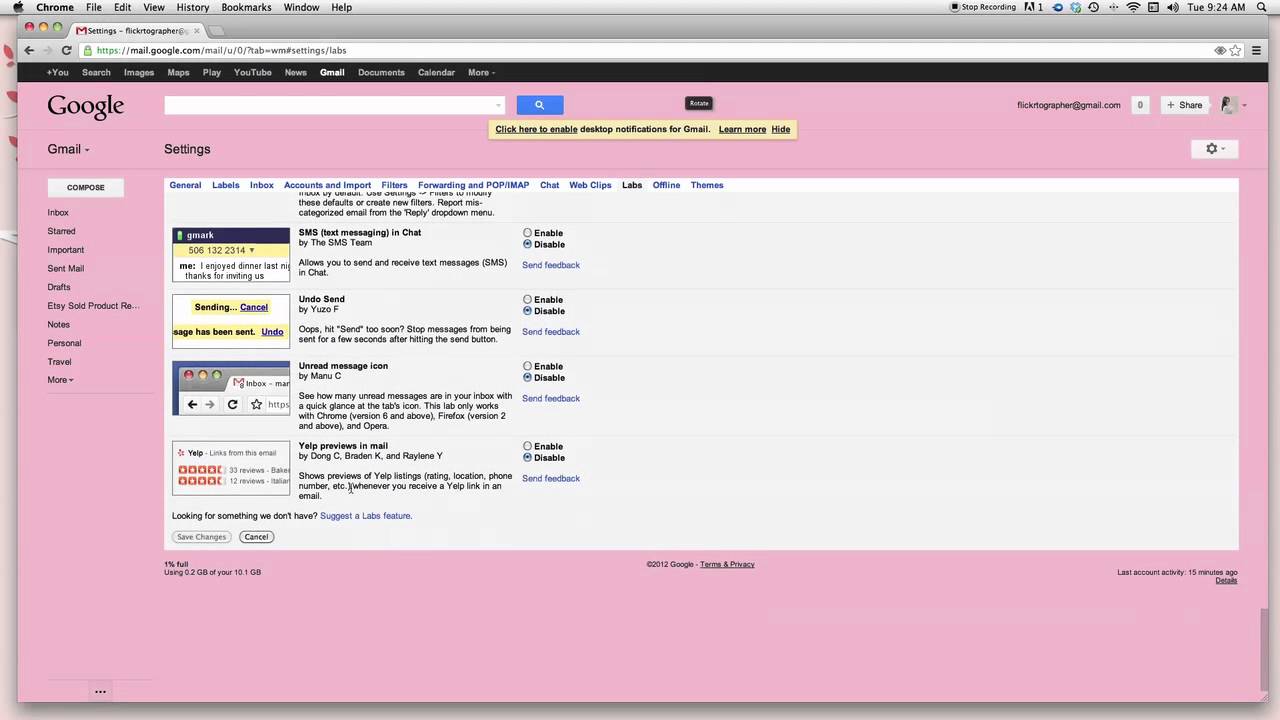
Task: Click the Share button
Action: pos(1185,105)
